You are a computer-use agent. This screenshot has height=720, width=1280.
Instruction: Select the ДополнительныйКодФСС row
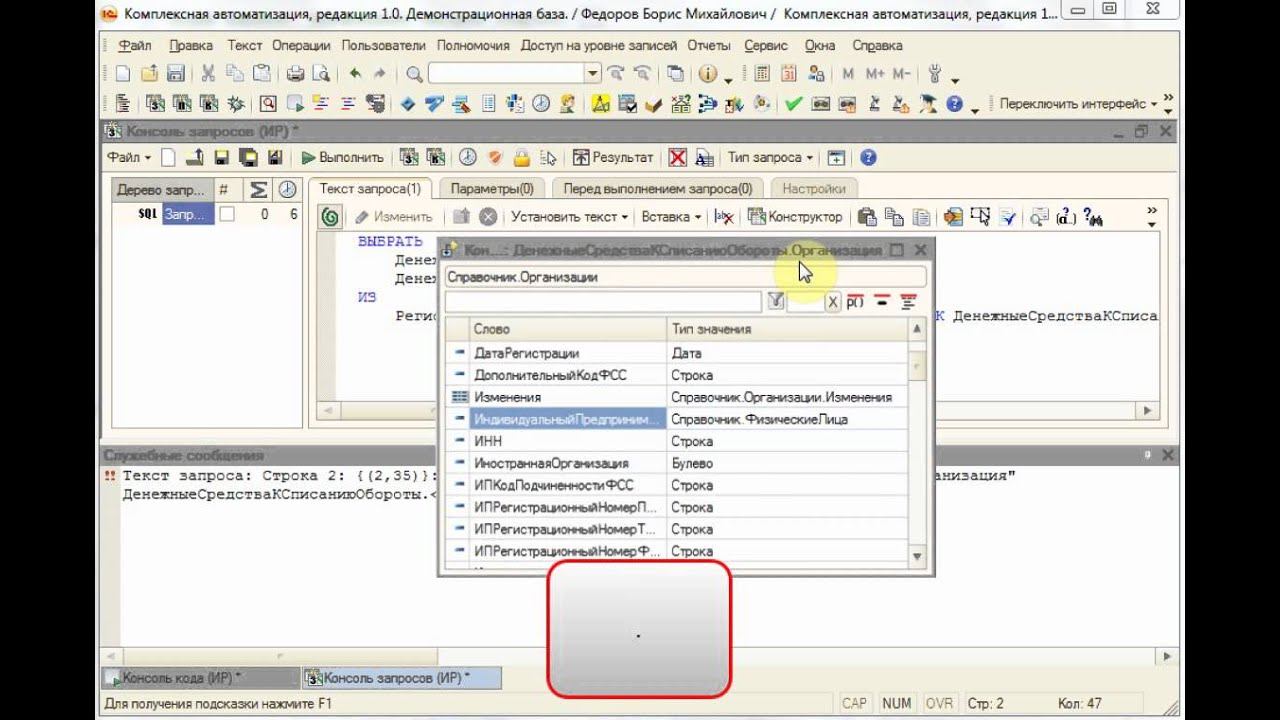pyautogui.click(x=677, y=375)
